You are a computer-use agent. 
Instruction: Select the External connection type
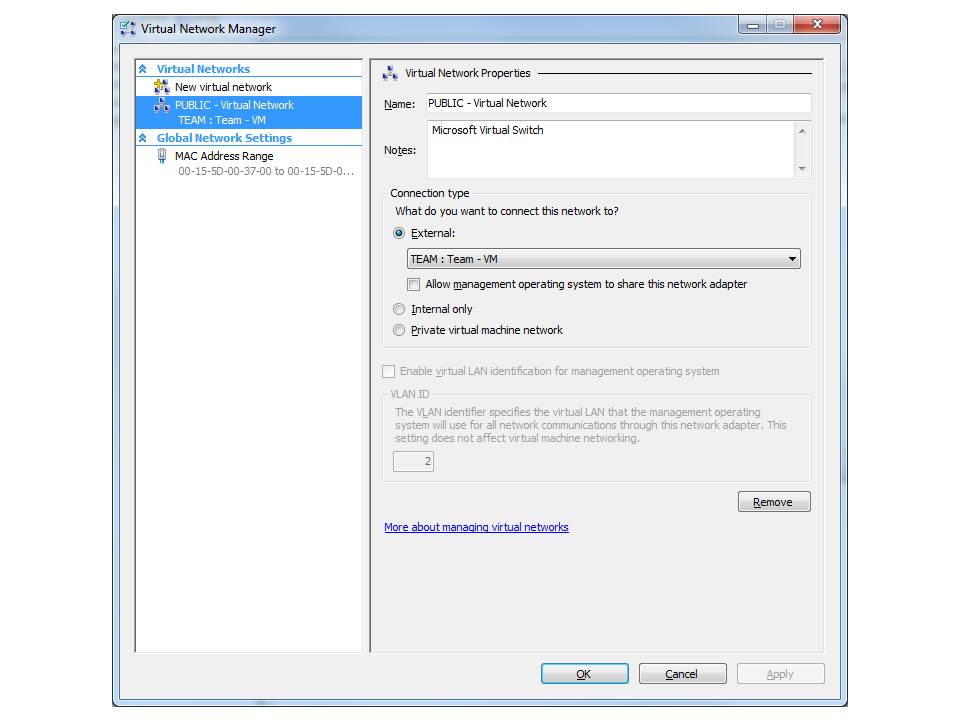click(399, 232)
